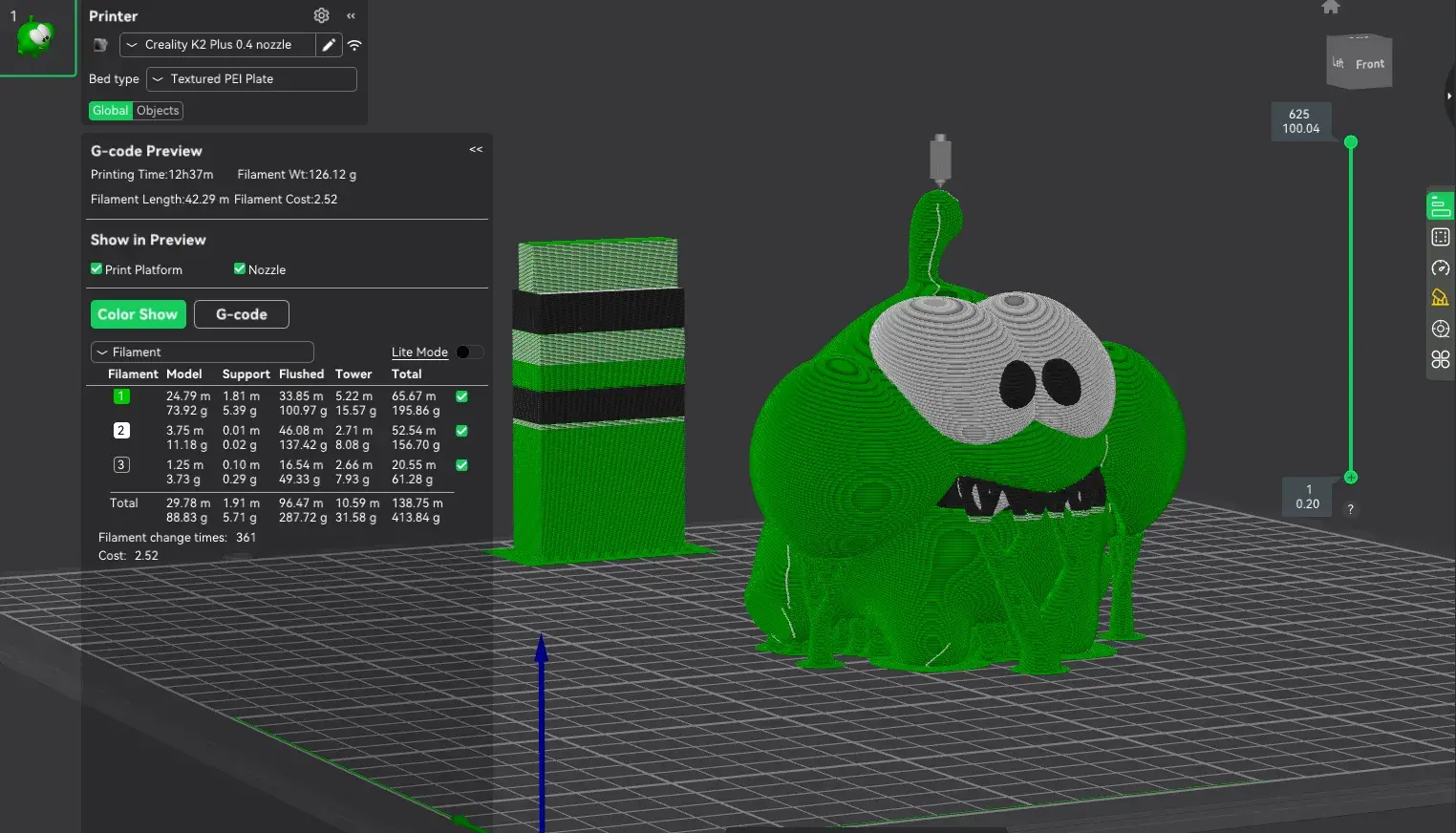
Task: Open printer settings gear icon
Action: click(321, 15)
